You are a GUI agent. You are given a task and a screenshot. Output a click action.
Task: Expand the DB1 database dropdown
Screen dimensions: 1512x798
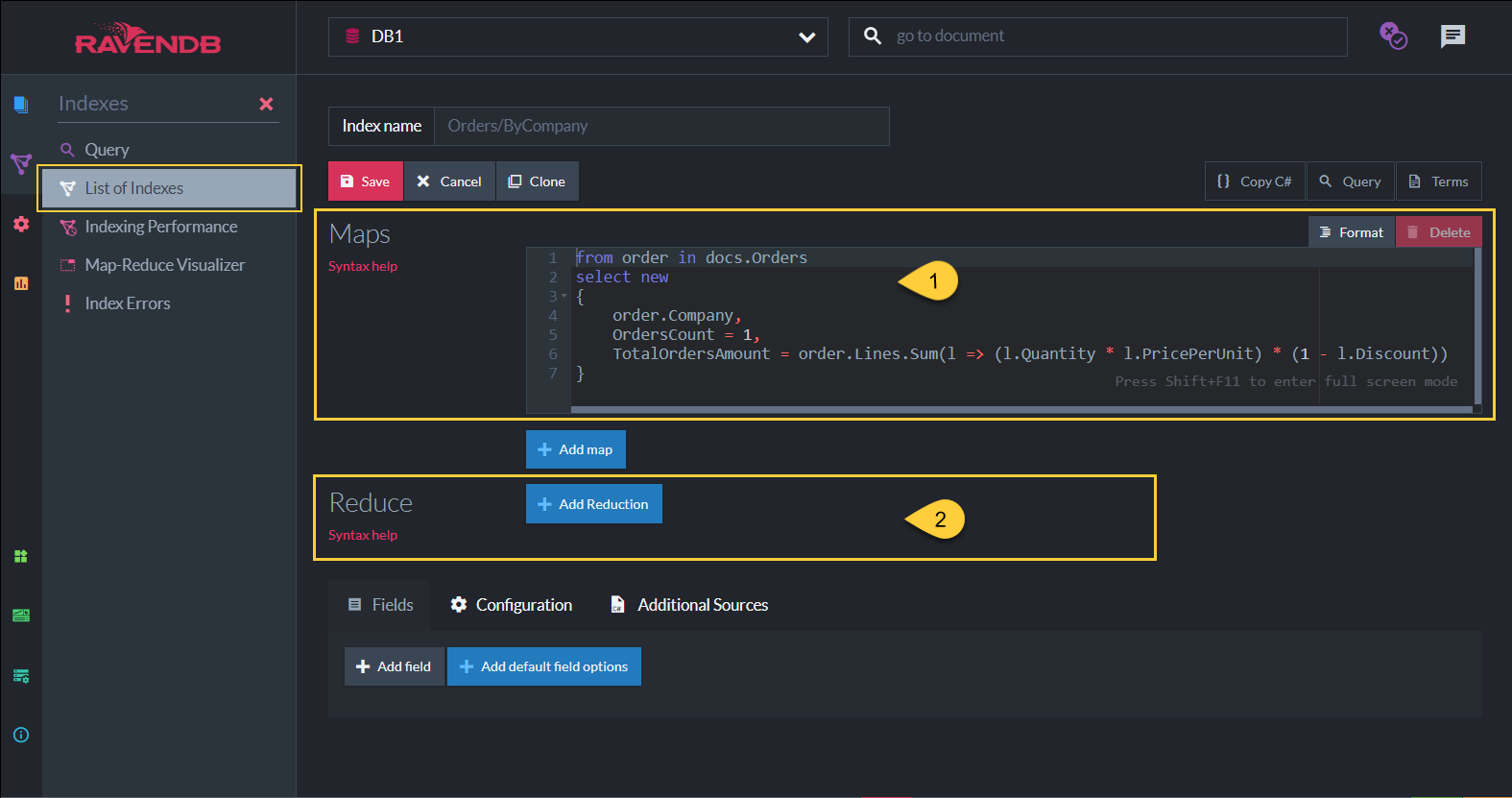(578, 36)
